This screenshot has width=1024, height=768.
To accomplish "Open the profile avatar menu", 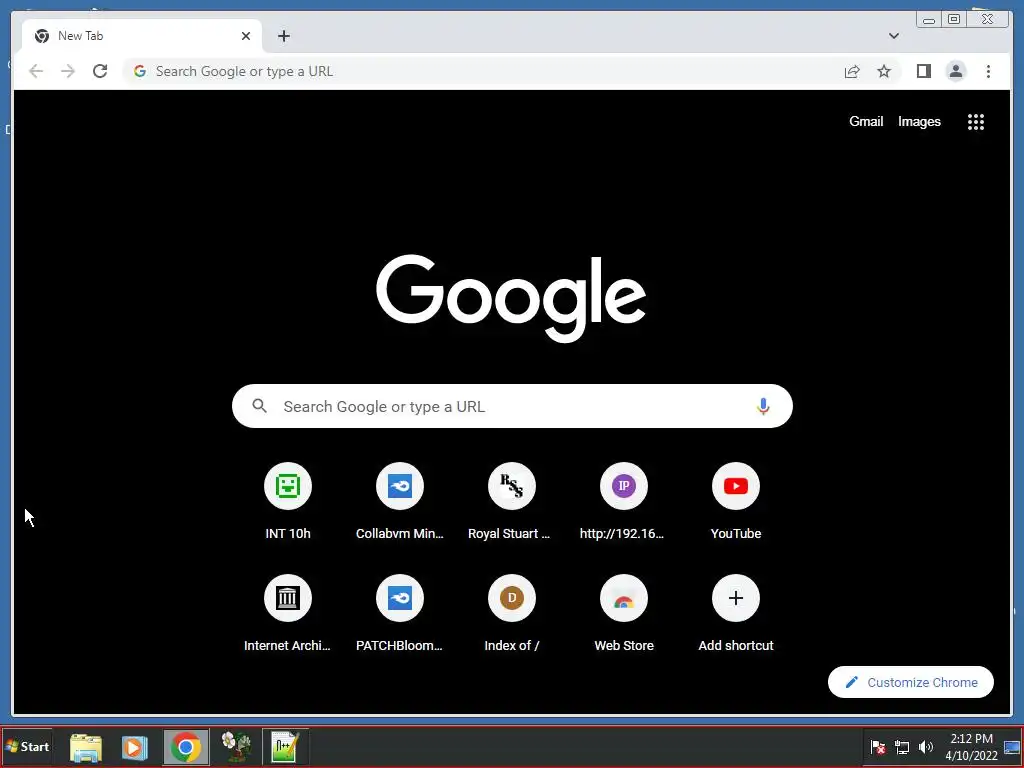I will pos(955,71).
